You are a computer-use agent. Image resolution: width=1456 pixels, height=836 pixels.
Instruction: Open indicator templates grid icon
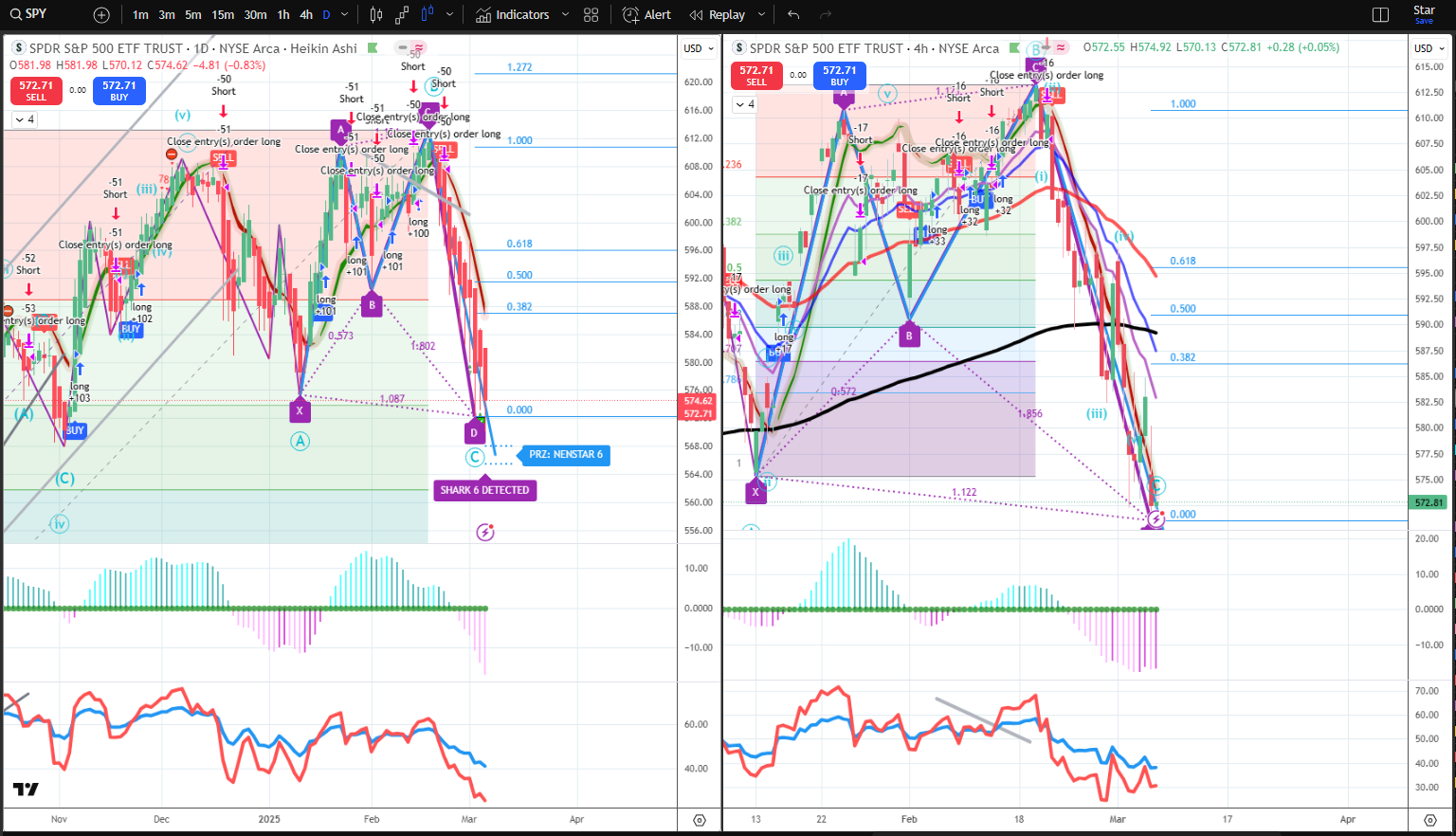pos(591,15)
